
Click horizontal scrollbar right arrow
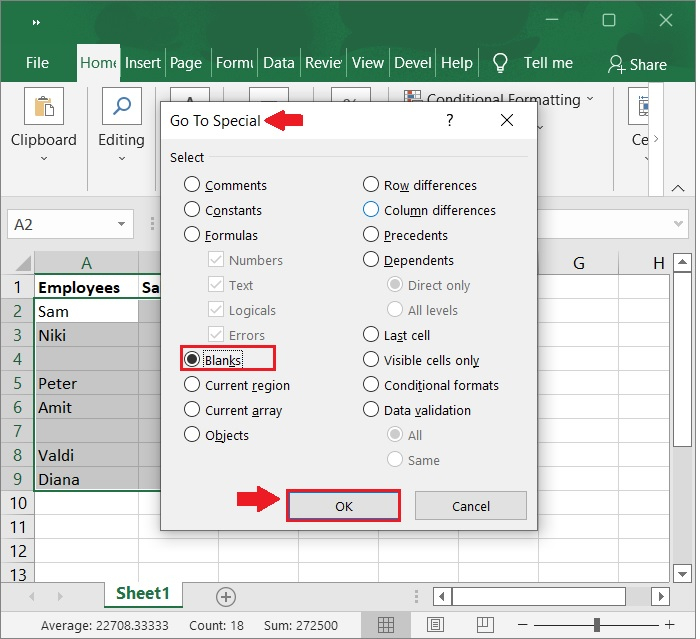tap(661, 597)
